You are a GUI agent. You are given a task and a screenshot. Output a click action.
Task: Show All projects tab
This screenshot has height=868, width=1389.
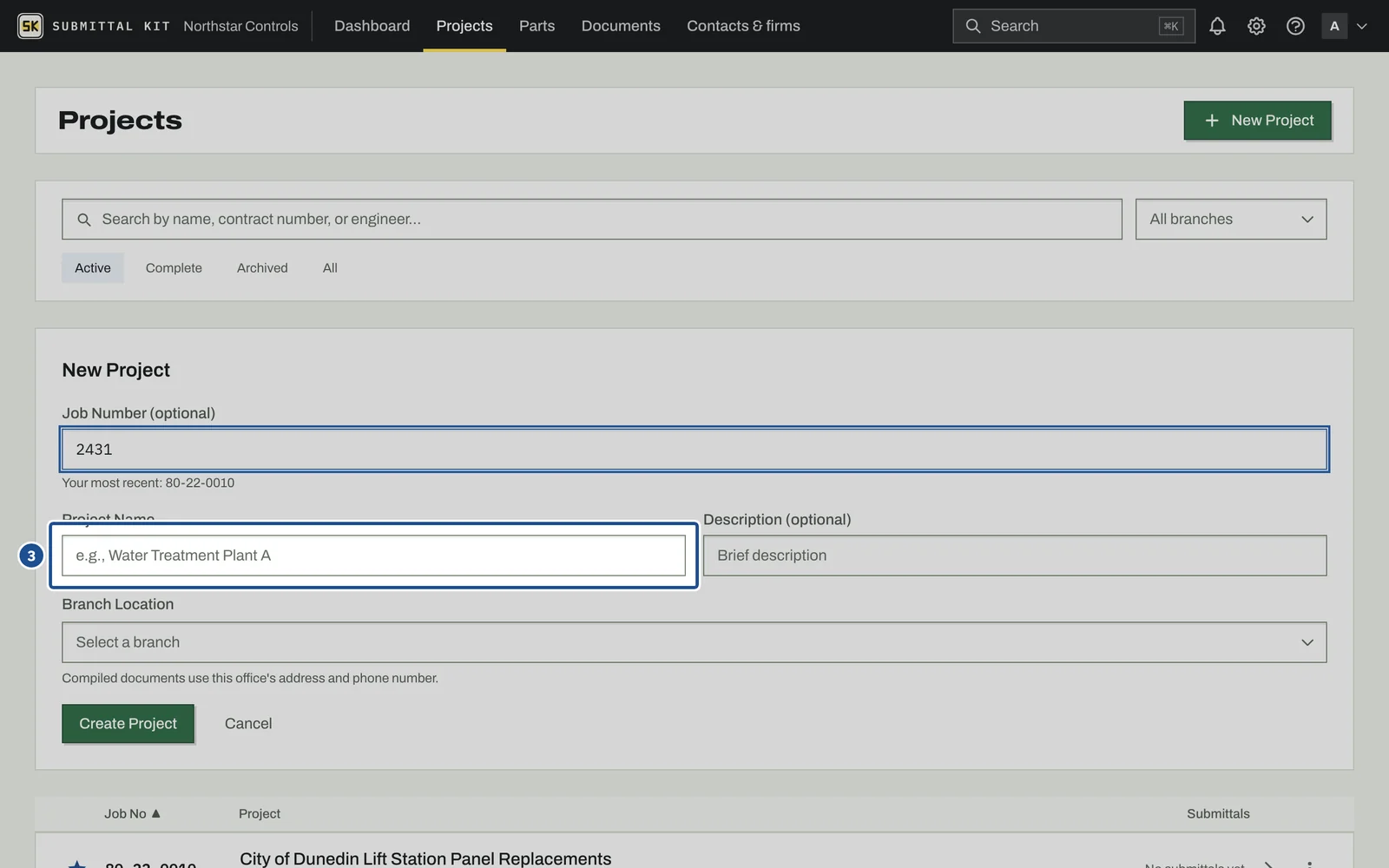(330, 268)
